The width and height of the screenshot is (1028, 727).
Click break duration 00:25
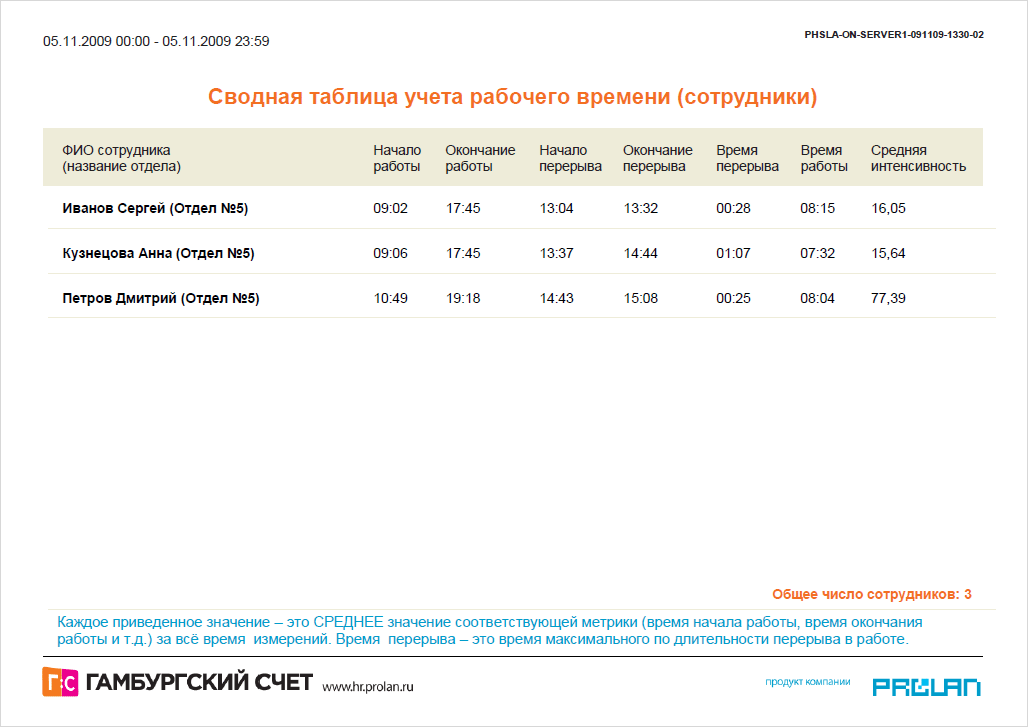point(733,298)
